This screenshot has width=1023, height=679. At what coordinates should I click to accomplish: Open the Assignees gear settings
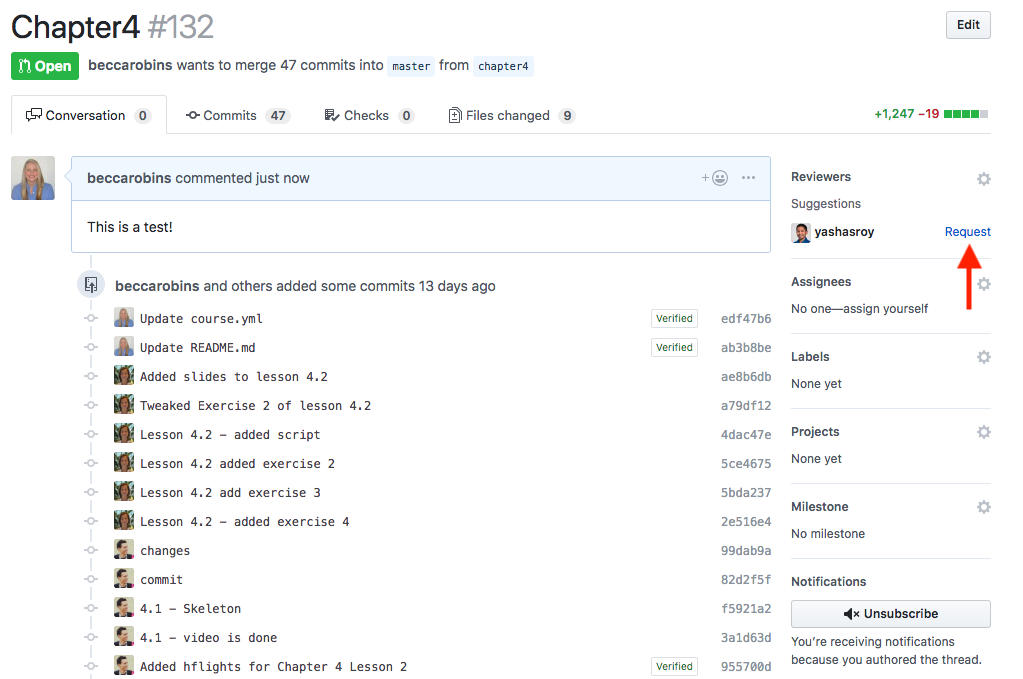point(983,284)
